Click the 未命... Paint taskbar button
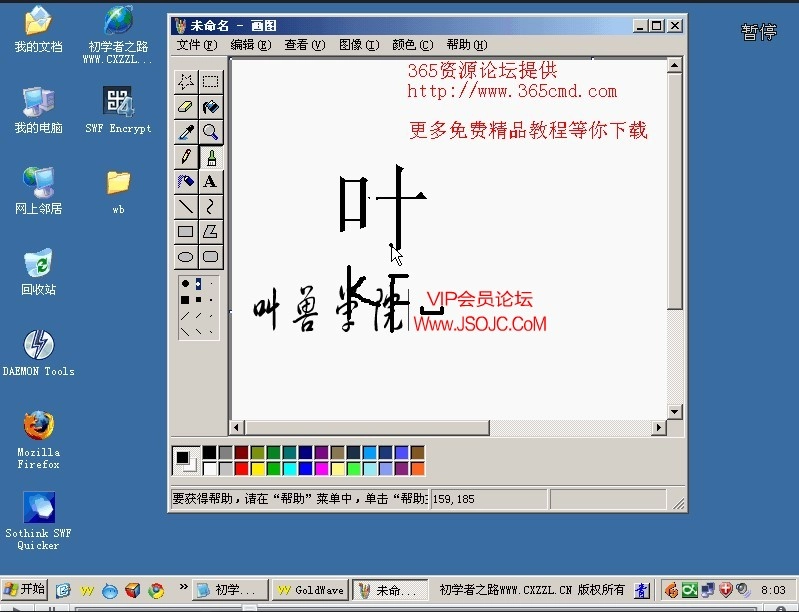The height and width of the screenshot is (612, 799). tap(391, 590)
